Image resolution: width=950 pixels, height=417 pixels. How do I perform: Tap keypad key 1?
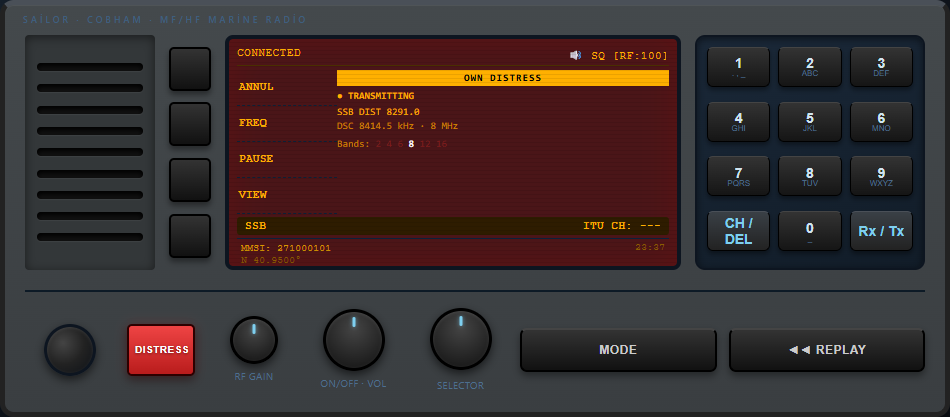(x=738, y=67)
